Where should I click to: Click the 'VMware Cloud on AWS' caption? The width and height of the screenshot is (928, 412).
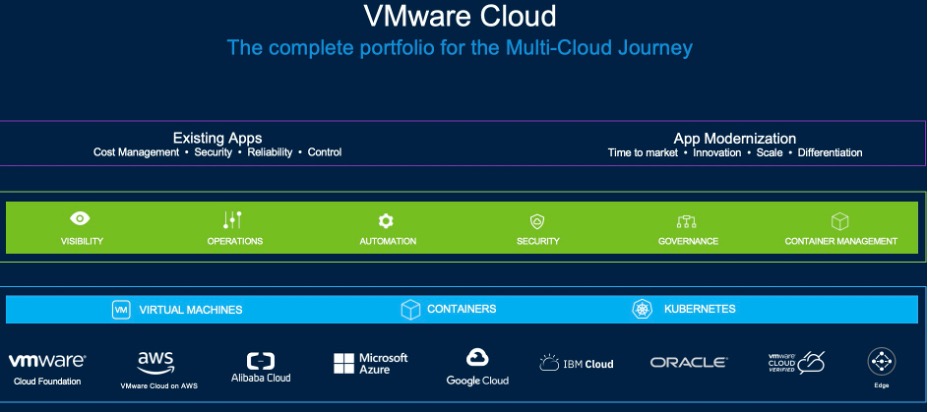159,386
